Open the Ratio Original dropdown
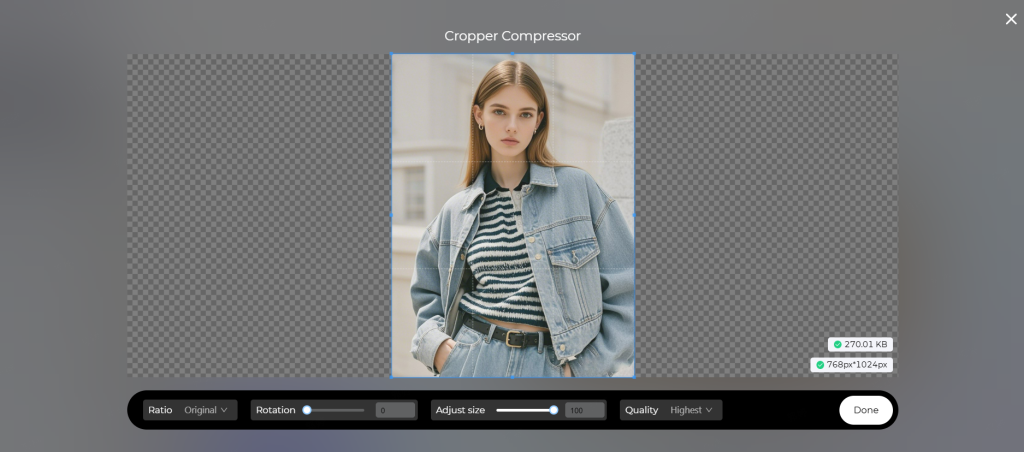Screen dimensions: 1024x452 [190, 410]
